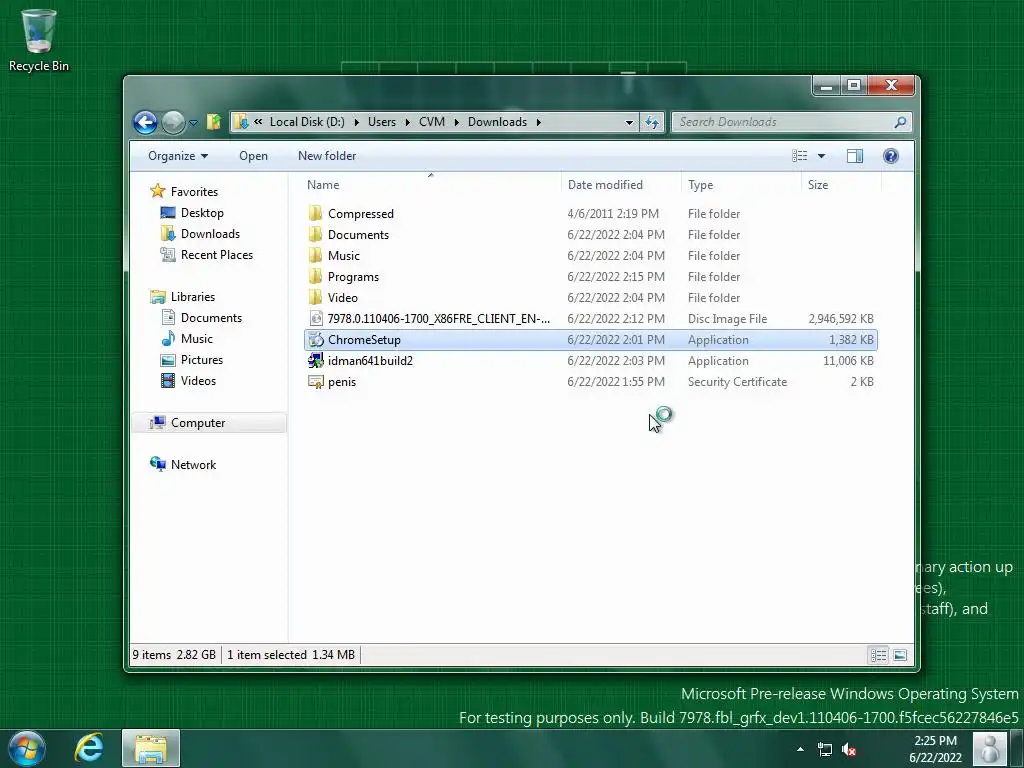
Task: Open recent pages dropdown beside Forward arrow
Action: tap(193, 122)
